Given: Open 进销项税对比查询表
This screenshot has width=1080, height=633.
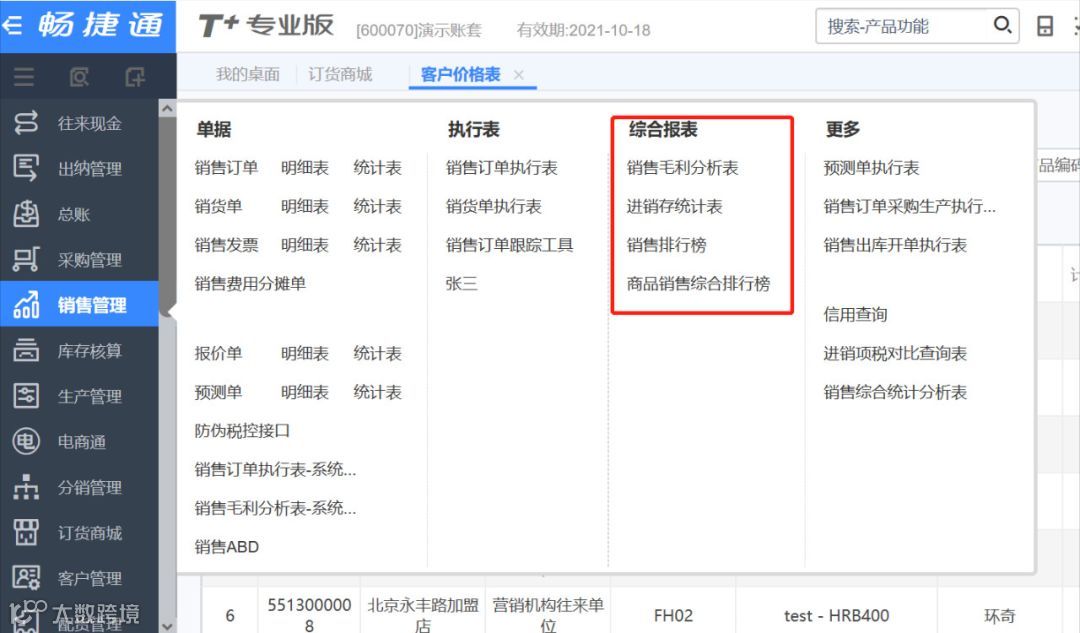Looking at the screenshot, I should [x=895, y=354].
